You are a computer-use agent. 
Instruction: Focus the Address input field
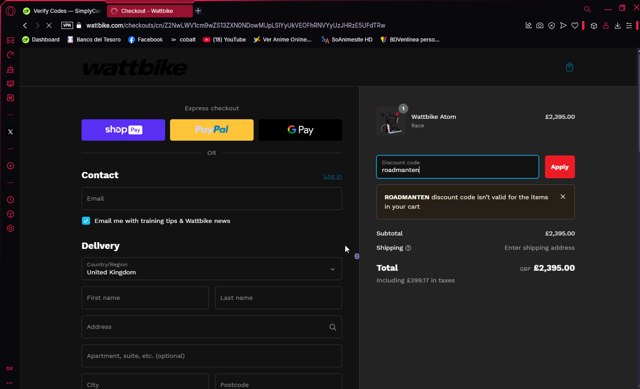pos(211,327)
